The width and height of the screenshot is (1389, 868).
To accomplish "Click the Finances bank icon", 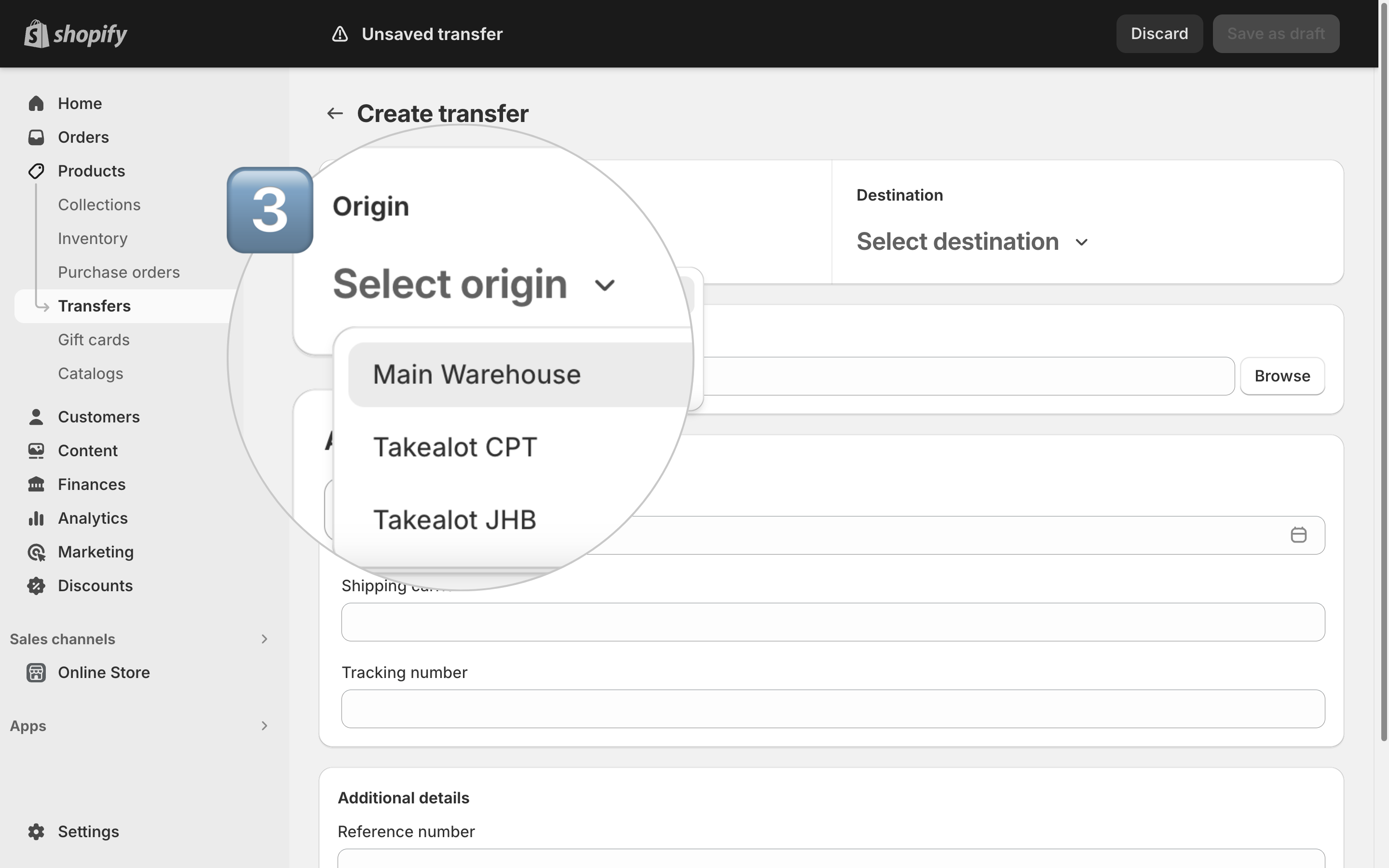I will pos(36,485).
